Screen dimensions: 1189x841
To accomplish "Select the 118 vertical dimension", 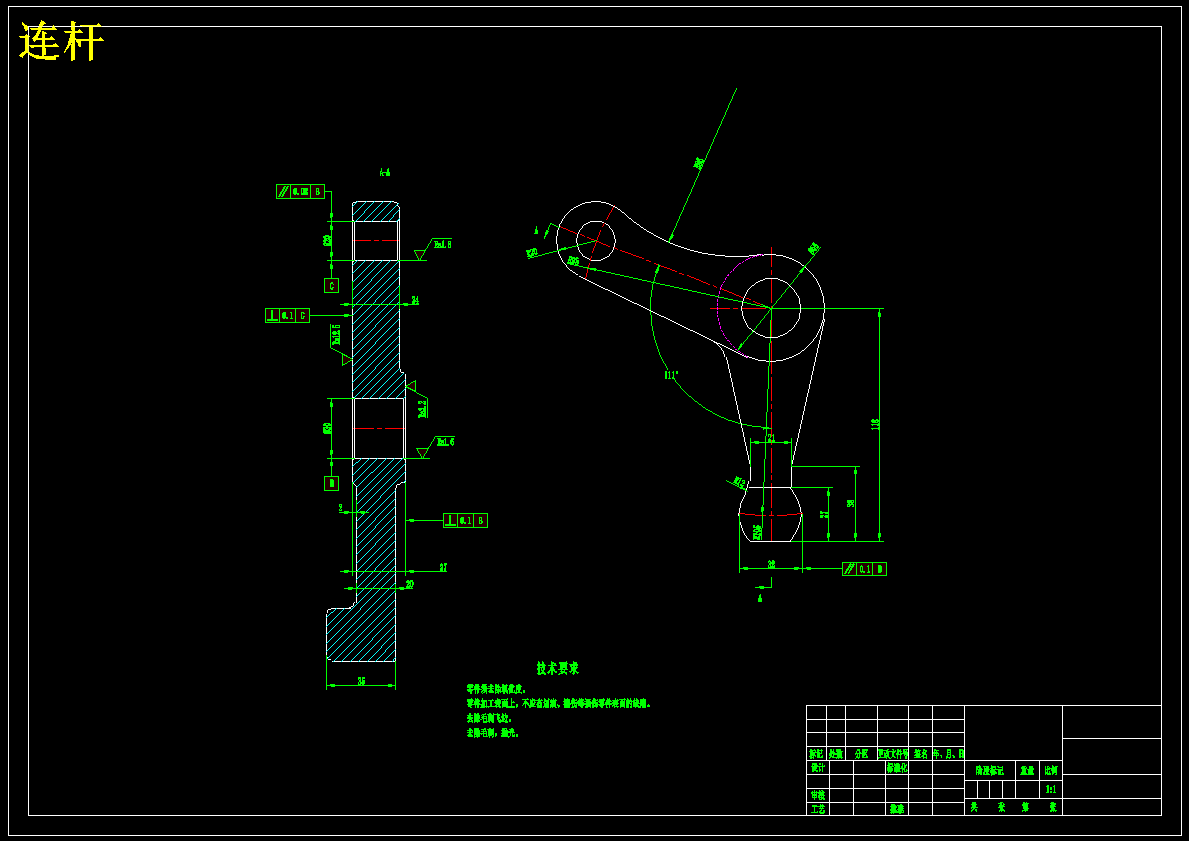I will click(x=875, y=425).
